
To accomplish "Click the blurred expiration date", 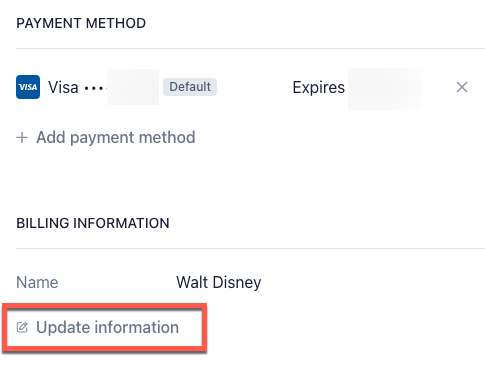I will tap(385, 89).
